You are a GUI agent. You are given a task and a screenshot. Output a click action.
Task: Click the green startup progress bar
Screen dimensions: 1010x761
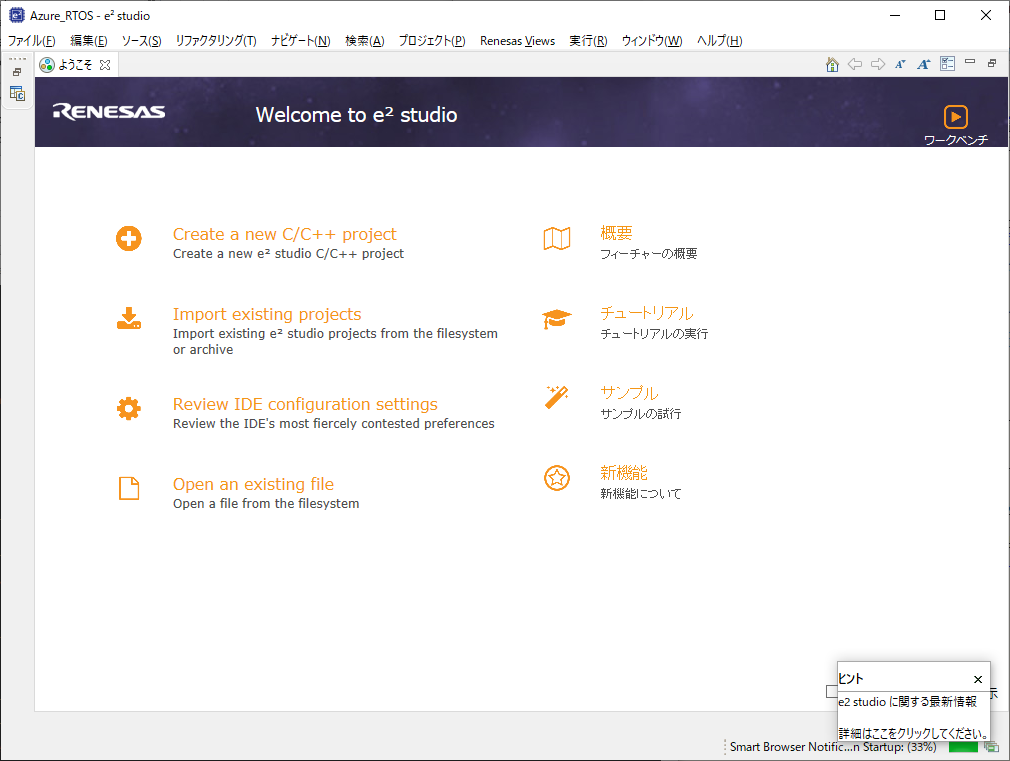(963, 747)
